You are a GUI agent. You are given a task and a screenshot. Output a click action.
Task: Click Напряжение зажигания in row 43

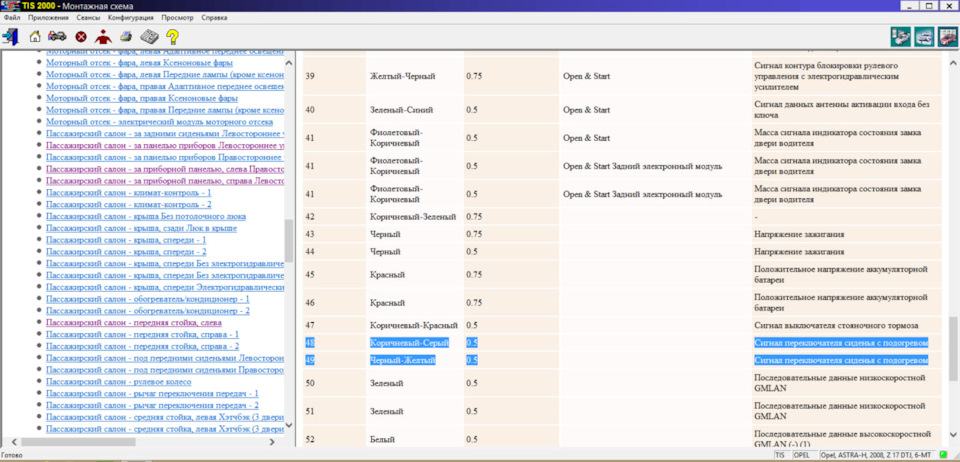pos(800,234)
